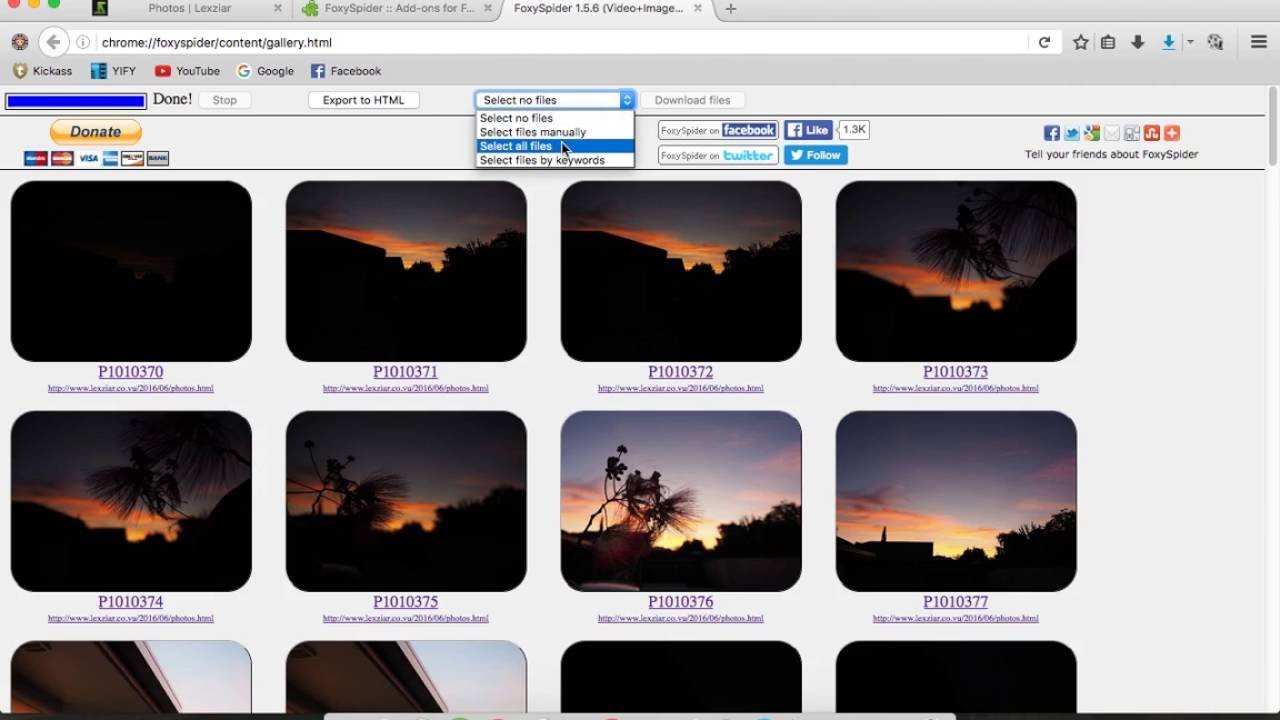Screen dimensions: 1280x720
Task: Open source URL link under P1010370
Action: tap(131, 388)
